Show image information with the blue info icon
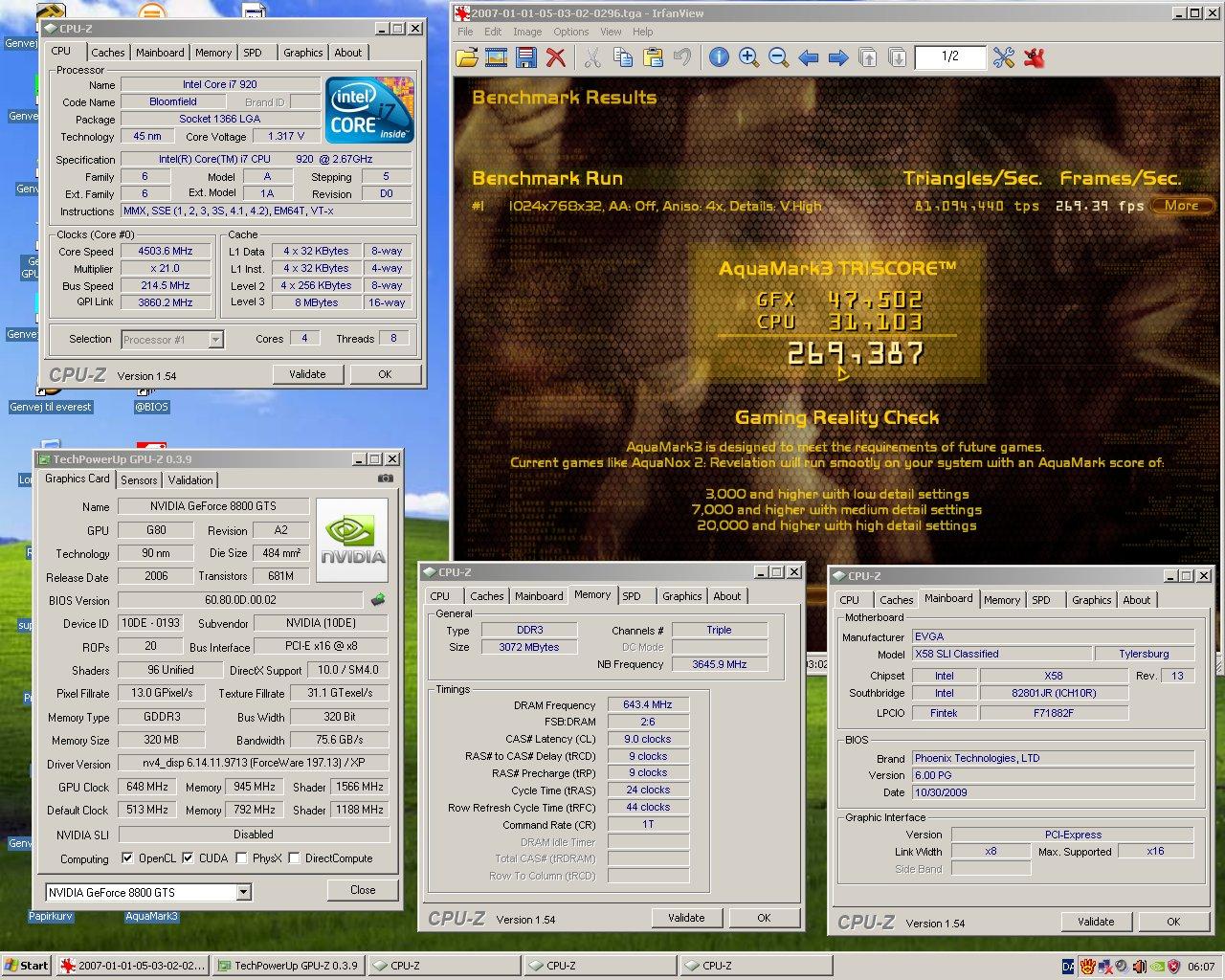 [x=719, y=57]
